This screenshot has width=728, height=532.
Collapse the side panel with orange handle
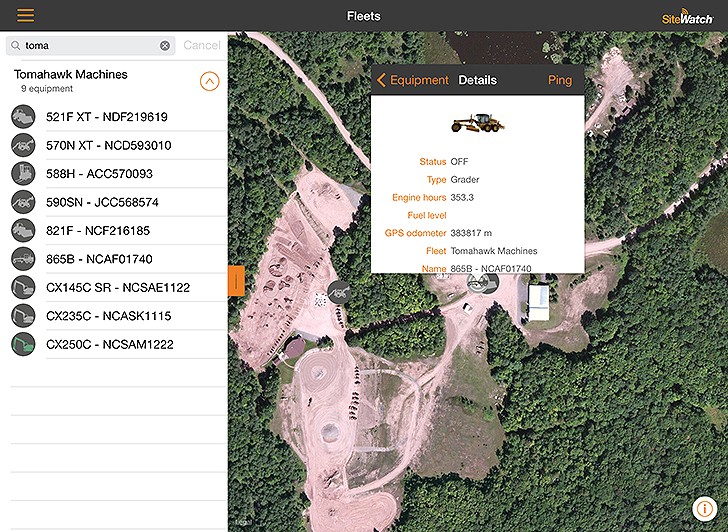[236, 281]
